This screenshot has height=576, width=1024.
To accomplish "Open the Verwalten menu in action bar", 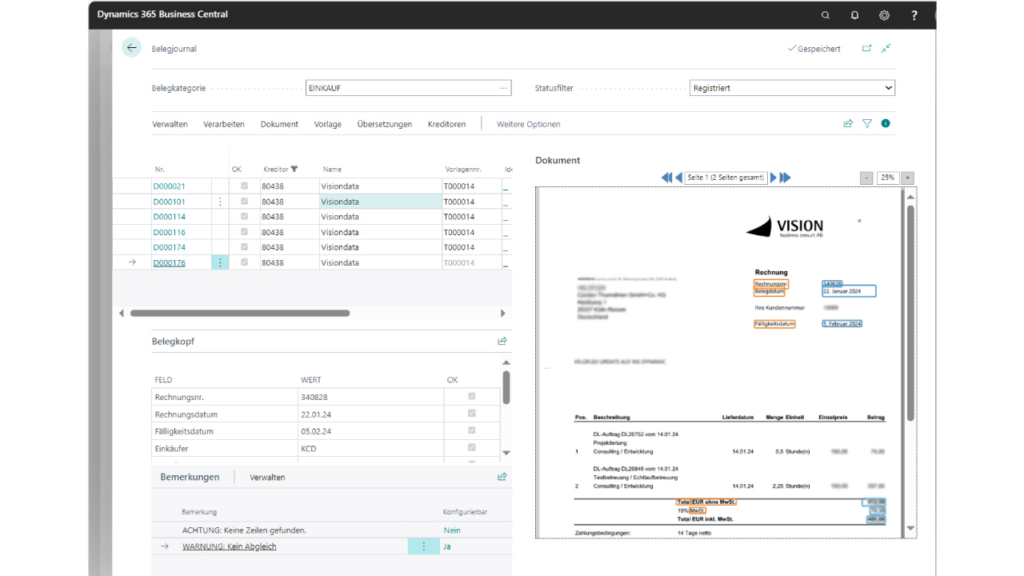I will pyautogui.click(x=170, y=124).
